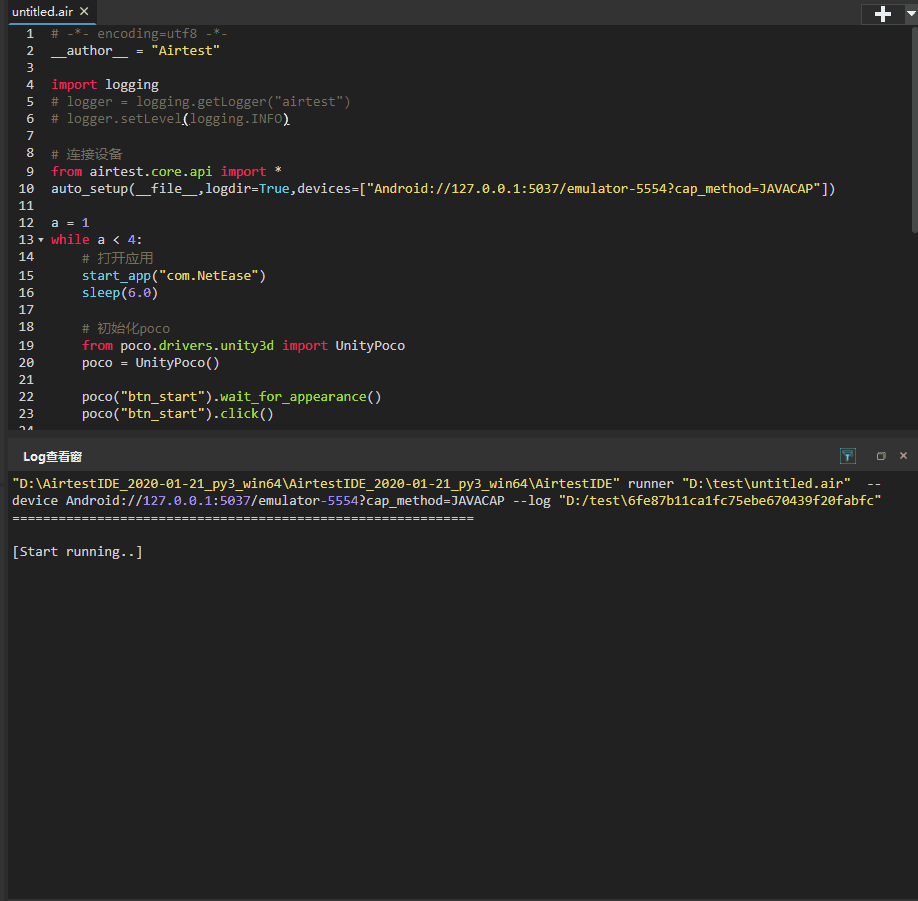This screenshot has height=901, width=918.
Task: Click the log path D:\test\untitled.air text
Action: point(766,484)
